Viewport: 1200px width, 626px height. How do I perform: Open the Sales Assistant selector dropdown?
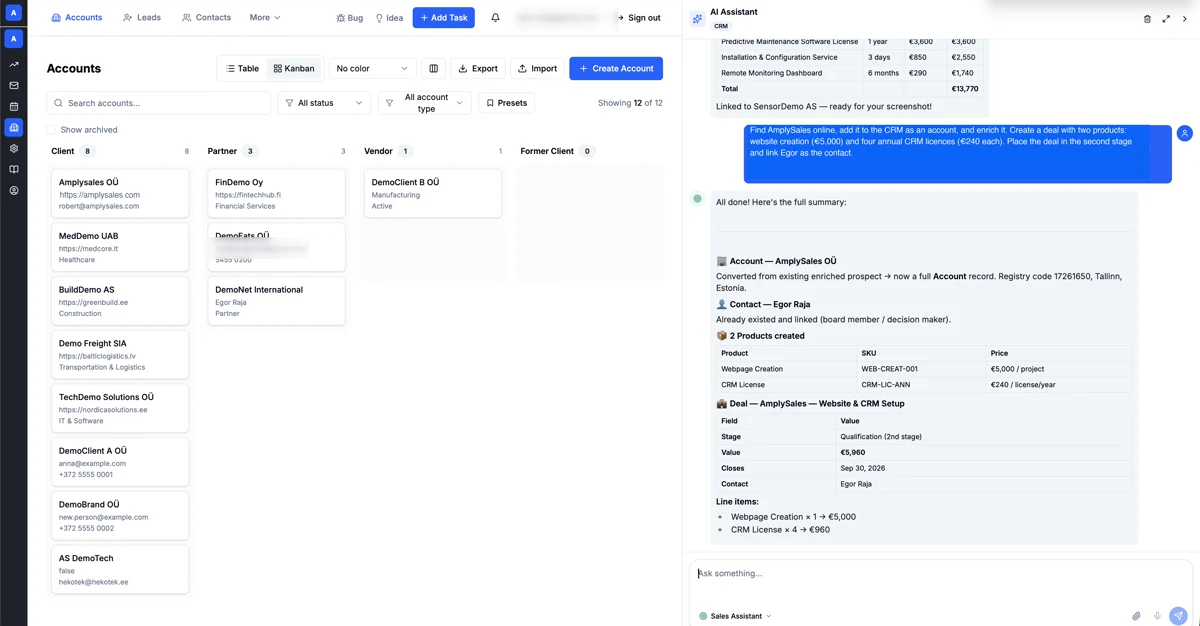(x=736, y=616)
